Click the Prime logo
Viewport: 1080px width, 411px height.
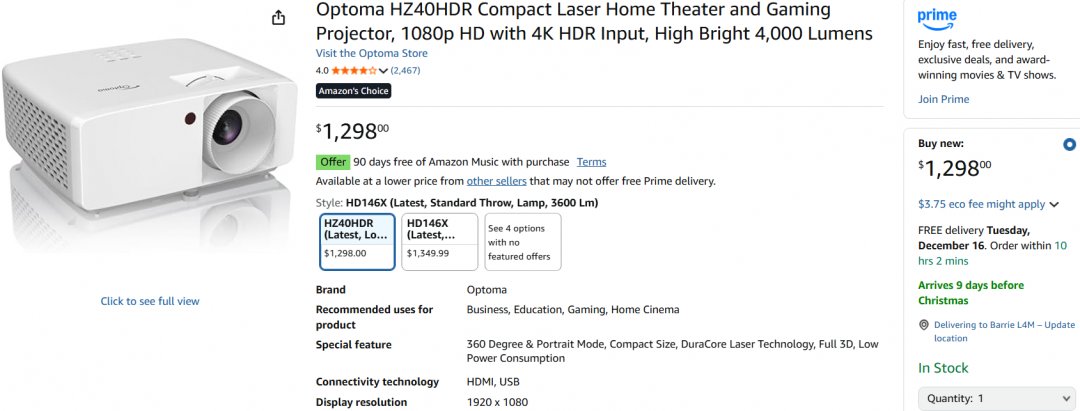937,17
